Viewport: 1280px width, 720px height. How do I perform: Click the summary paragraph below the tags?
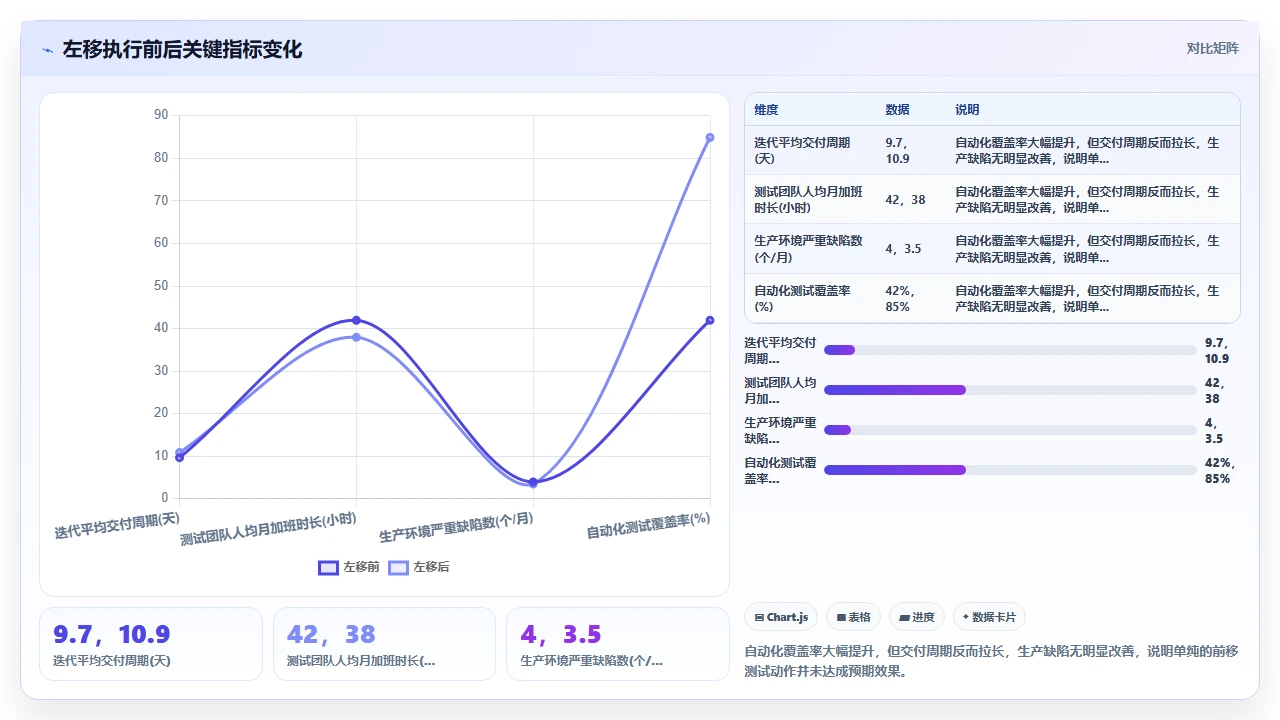click(x=991, y=661)
